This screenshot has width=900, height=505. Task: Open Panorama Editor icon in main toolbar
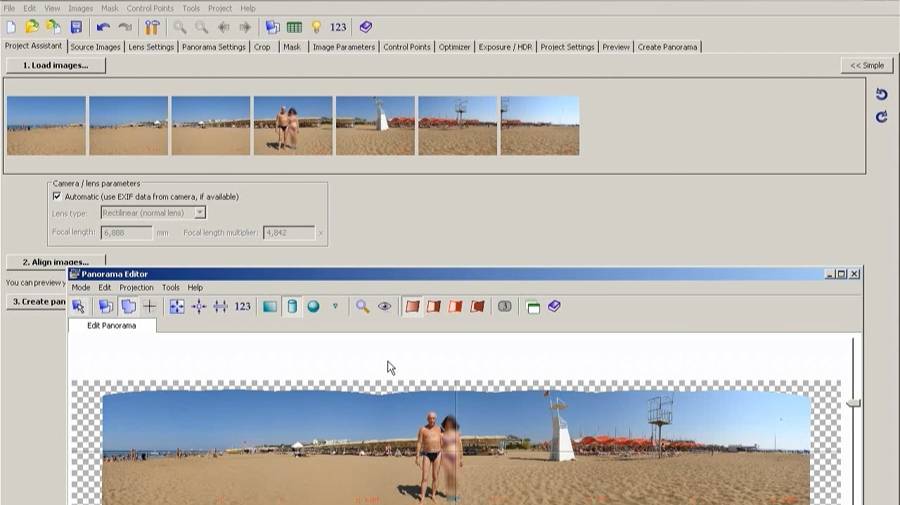[x=273, y=27]
